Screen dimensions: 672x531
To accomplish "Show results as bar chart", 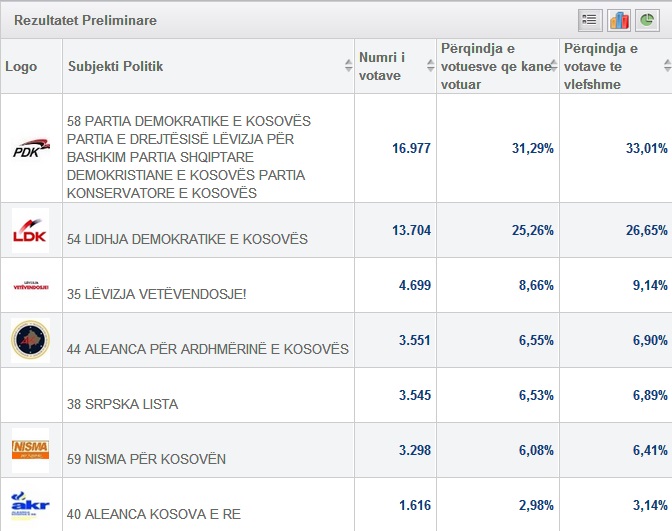I will pyautogui.click(x=619, y=19).
